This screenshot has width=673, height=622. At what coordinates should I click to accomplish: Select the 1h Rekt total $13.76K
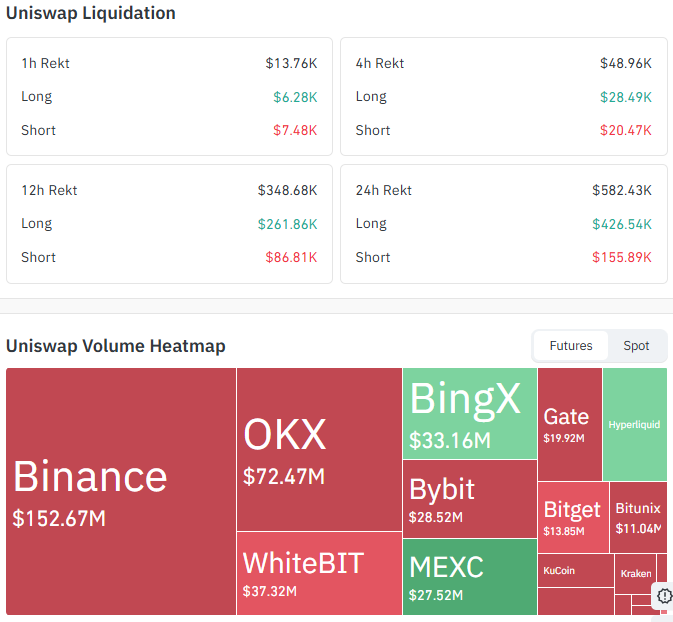(x=291, y=63)
